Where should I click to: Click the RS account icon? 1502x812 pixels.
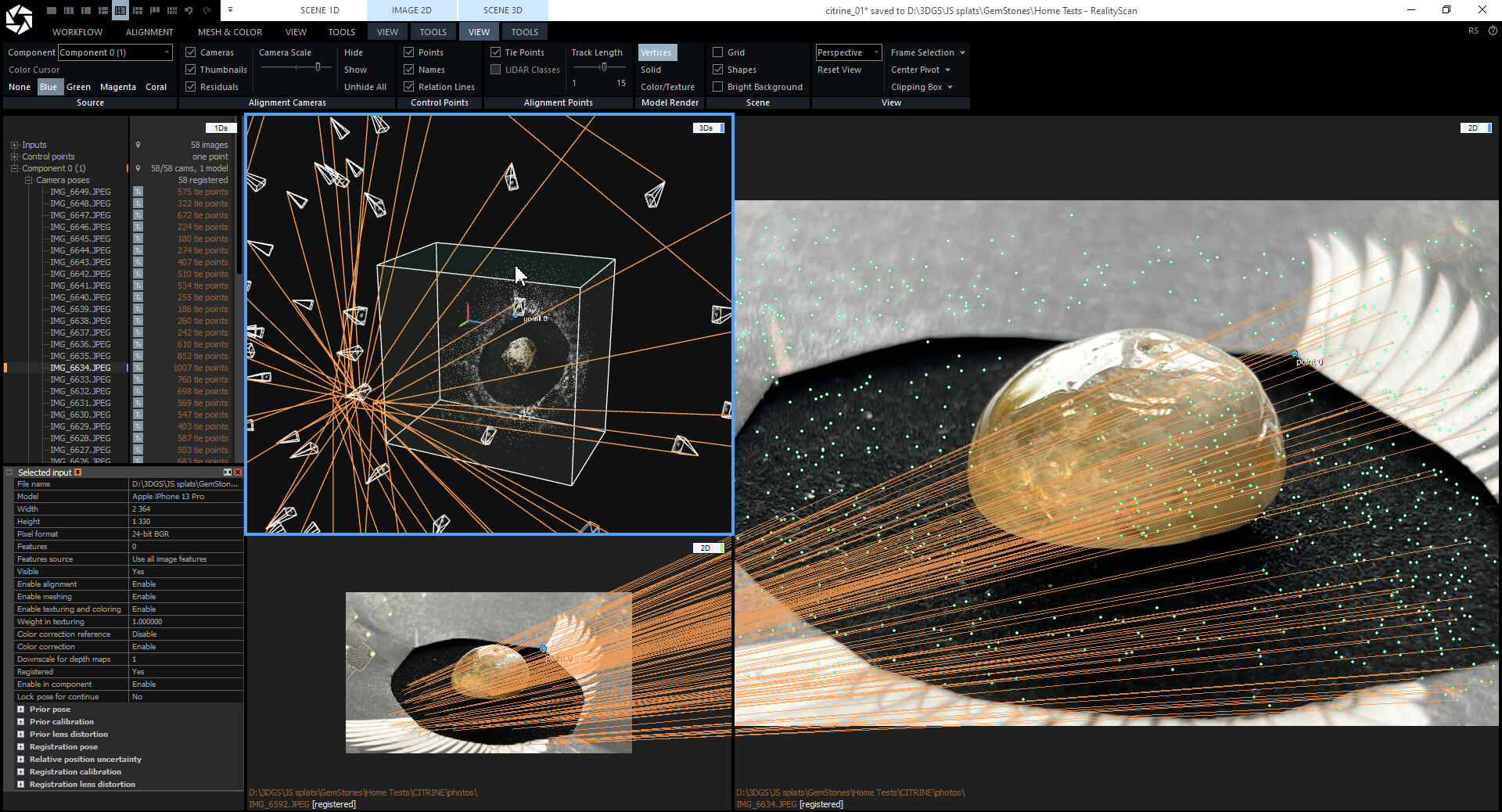[x=1473, y=31]
